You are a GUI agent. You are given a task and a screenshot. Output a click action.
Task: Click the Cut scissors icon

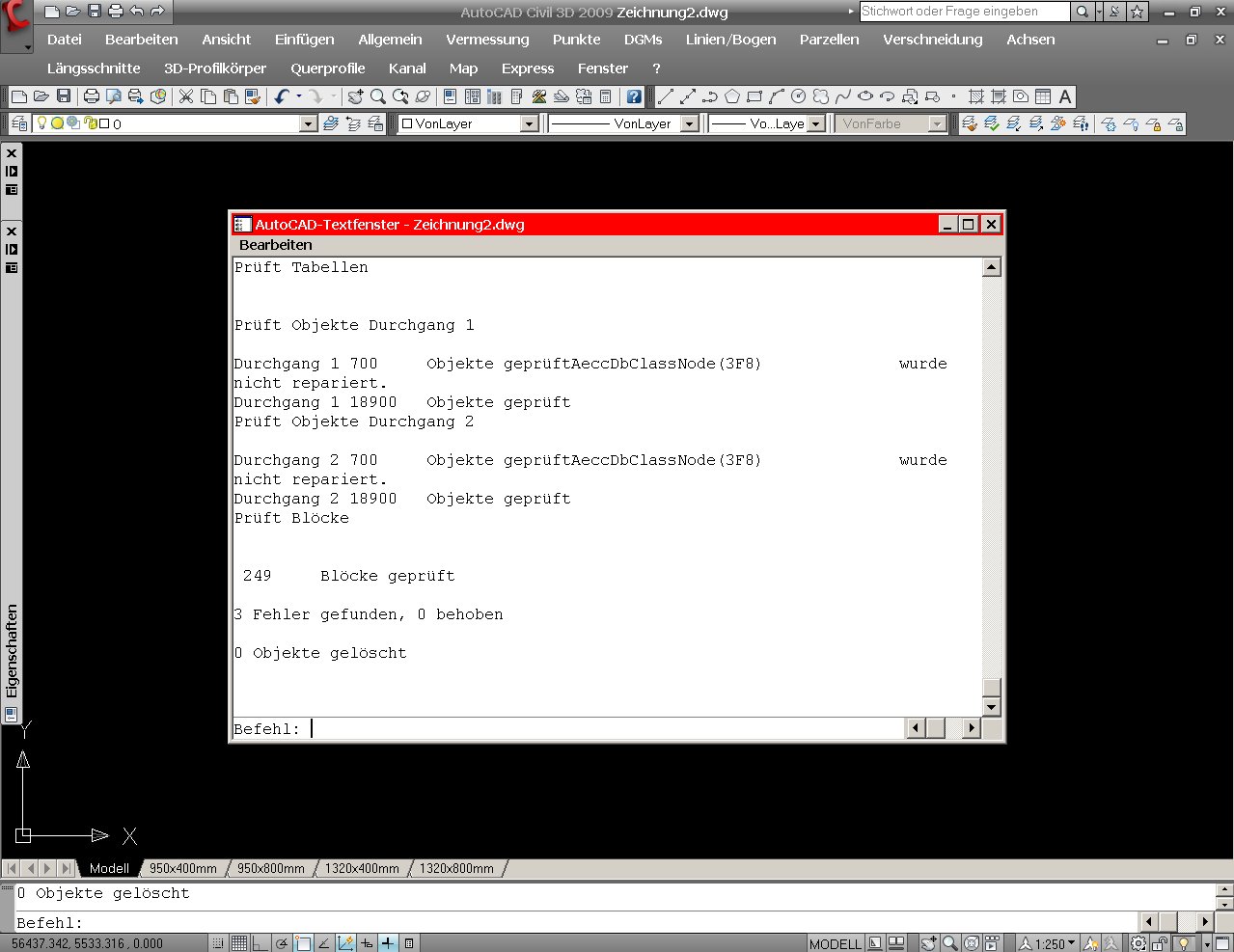tap(186, 96)
